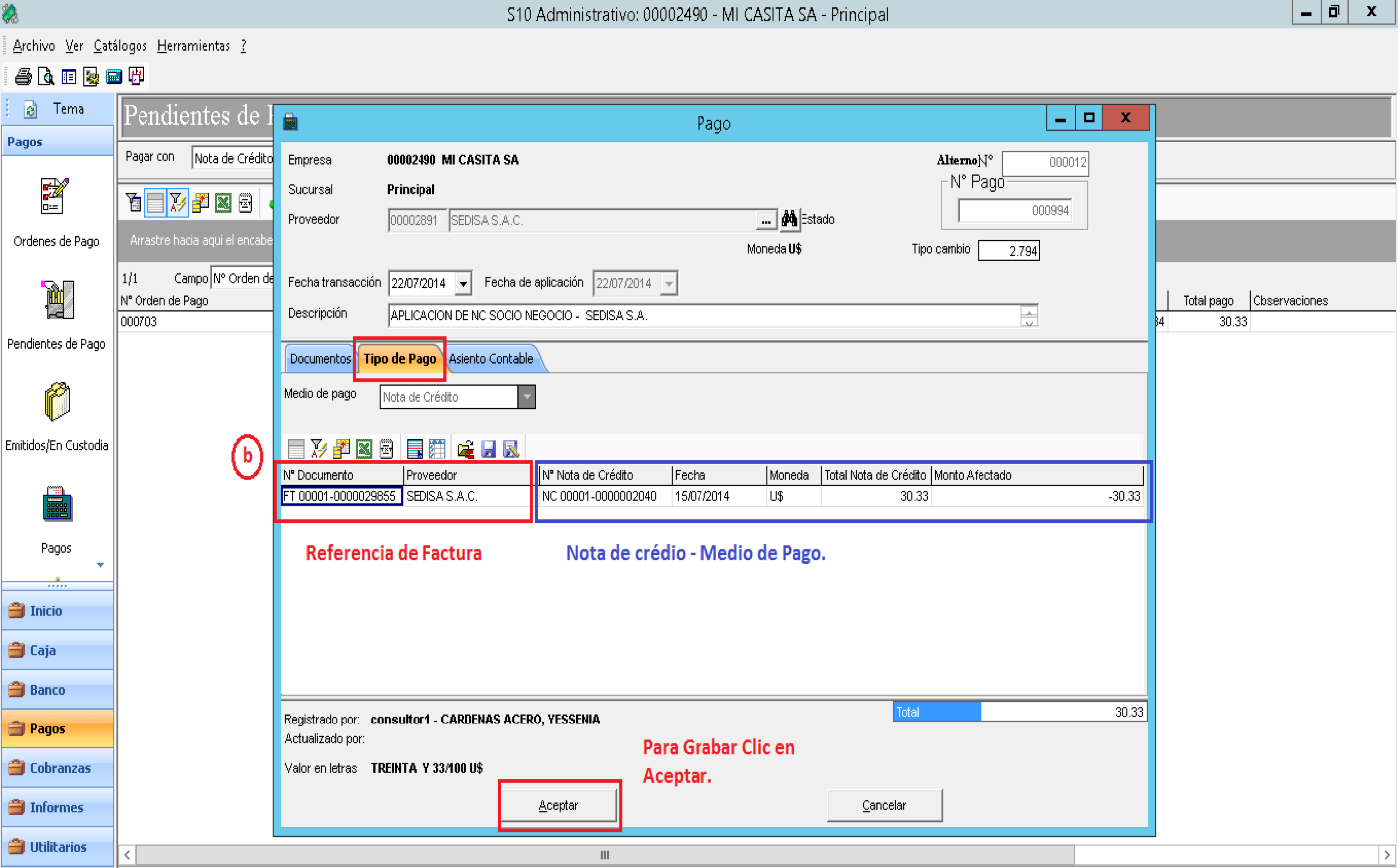
Task: Expand the Fecha transacción date dropdown
Action: (463, 284)
